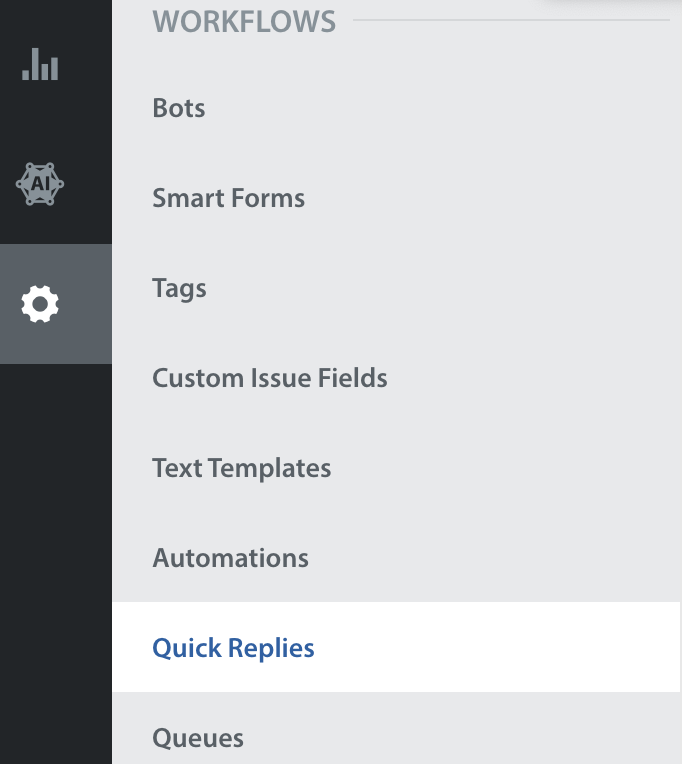Viewport: 682px width, 764px height.
Task: Open Text Templates
Action: pyautogui.click(x=242, y=468)
